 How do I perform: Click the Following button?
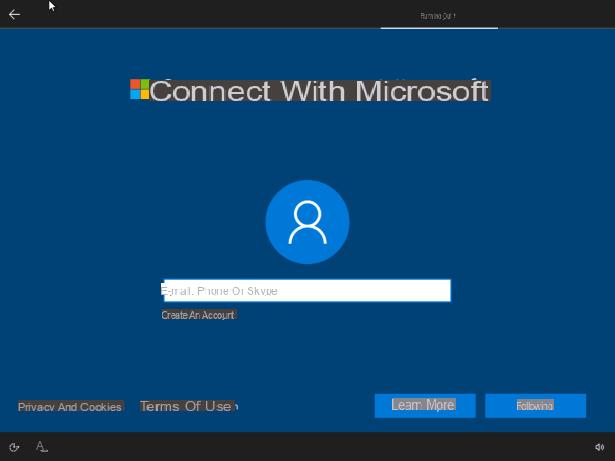tap(535, 406)
